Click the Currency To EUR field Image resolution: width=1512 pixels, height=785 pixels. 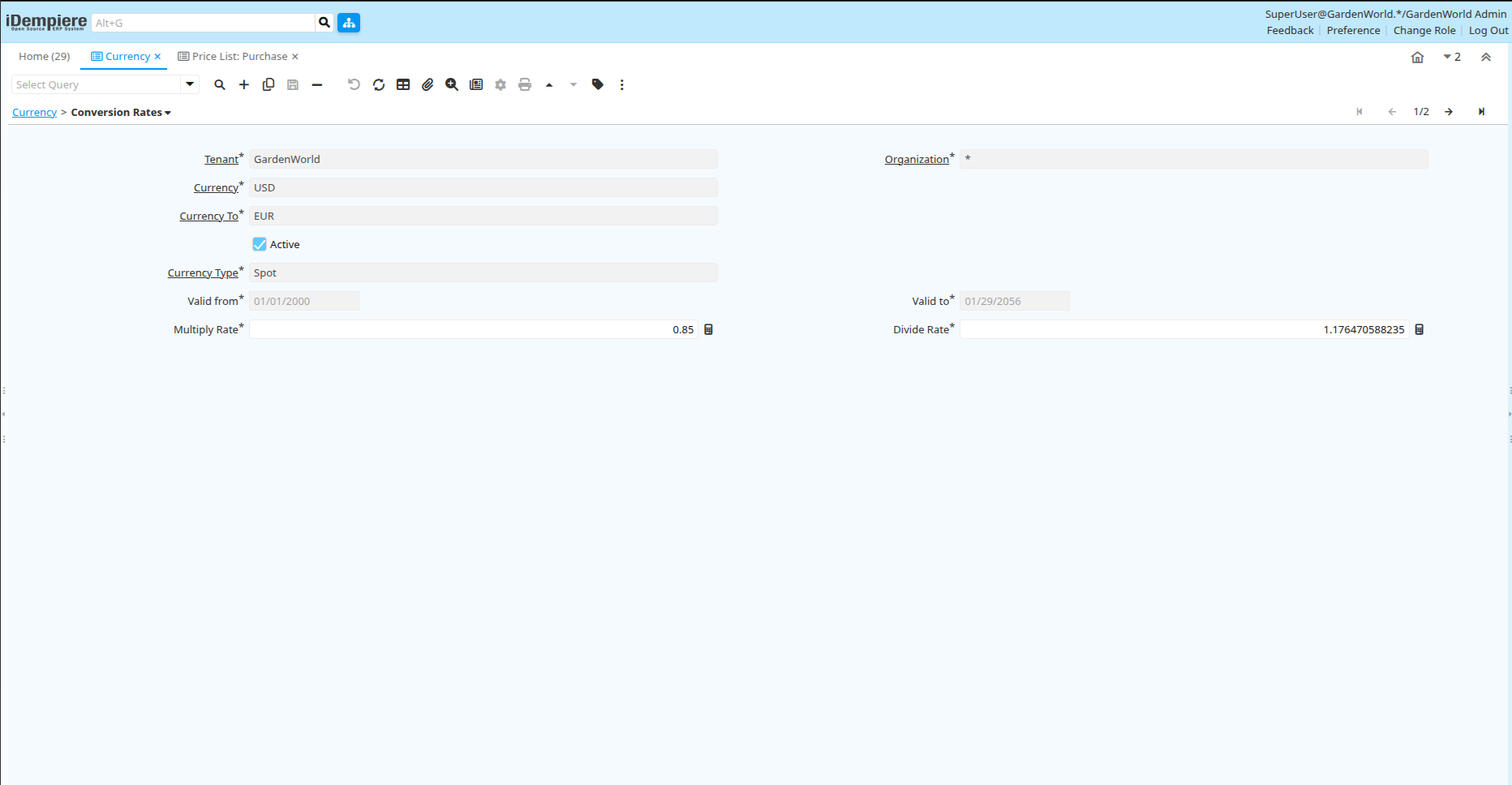[x=483, y=216]
